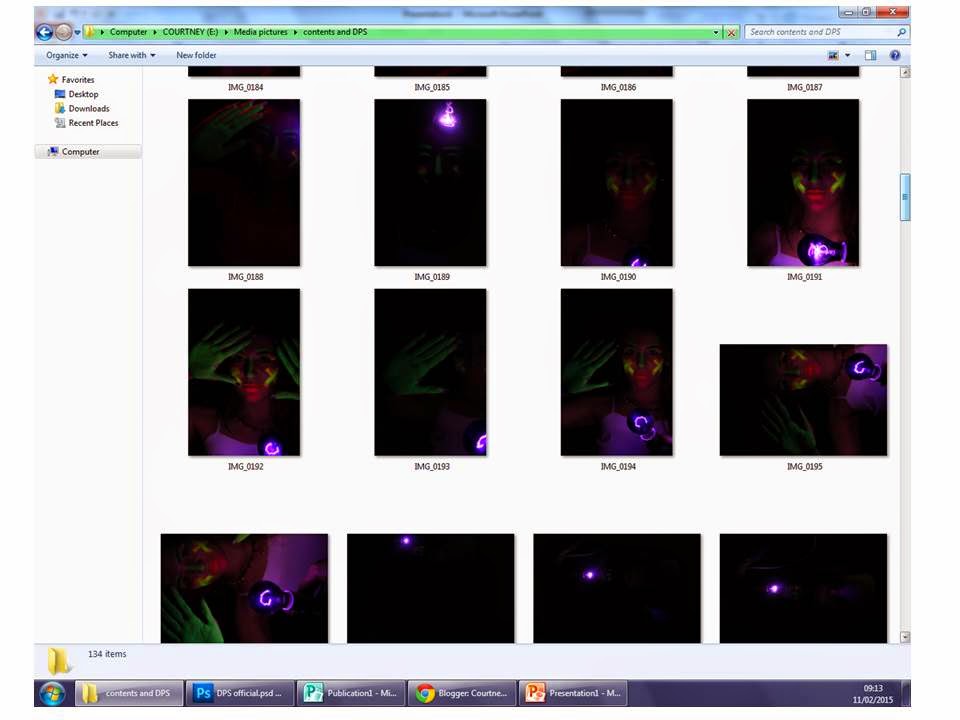Click the search magnifier icon

click(x=901, y=32)
